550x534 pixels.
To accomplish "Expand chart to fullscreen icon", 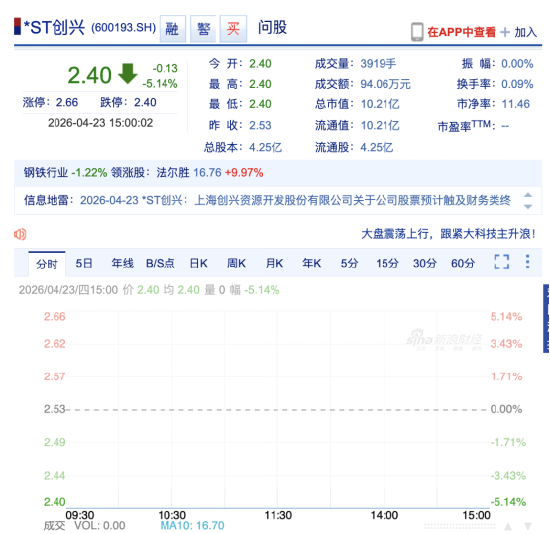I will click(502, 262).
